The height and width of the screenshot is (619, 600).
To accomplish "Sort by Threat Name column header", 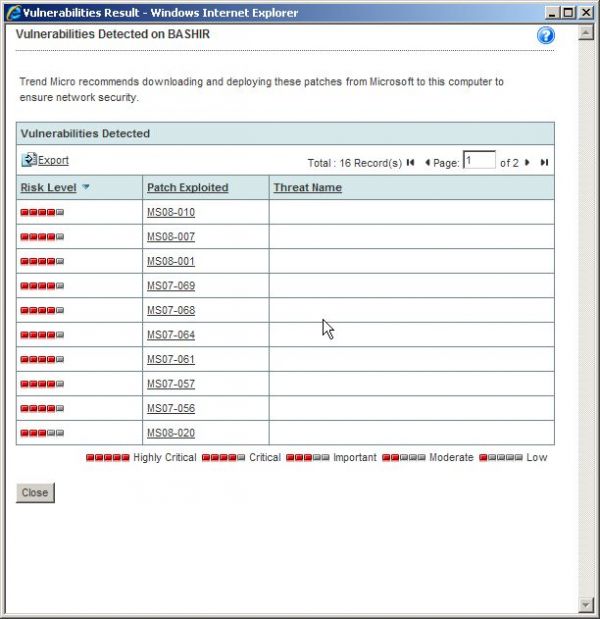I will [x=308, y=188].
